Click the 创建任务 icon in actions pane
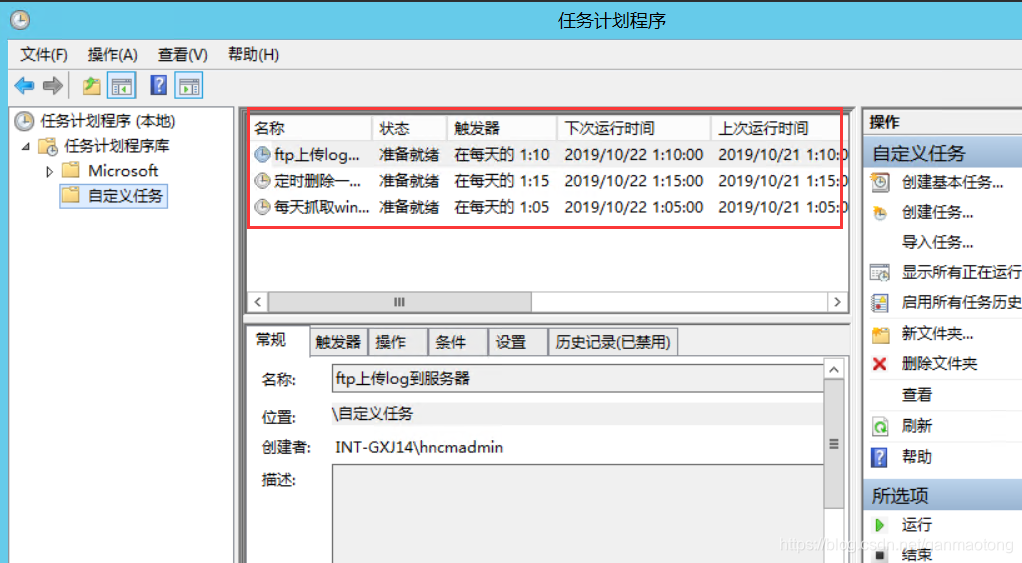The width and height of the screenshot is (1022, 563). [880, 213]
